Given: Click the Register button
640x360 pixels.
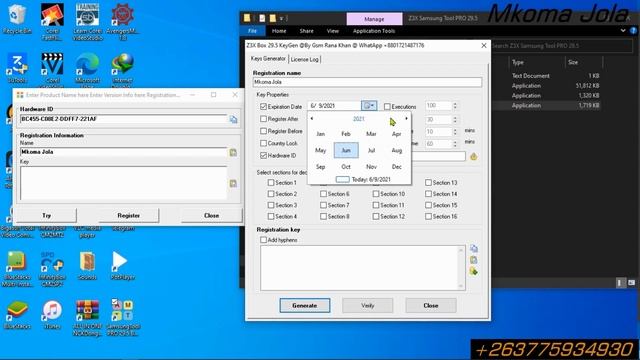Looking at the screenshot, I should (x=129, y=216).
